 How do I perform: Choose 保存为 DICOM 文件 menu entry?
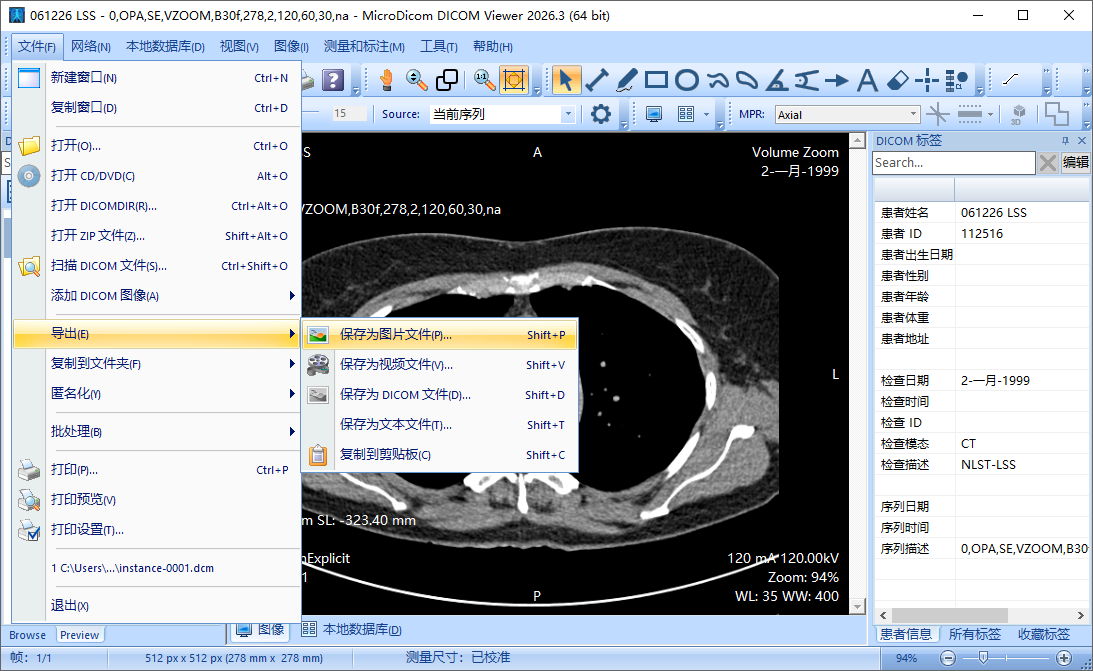[x=440, y=394]
